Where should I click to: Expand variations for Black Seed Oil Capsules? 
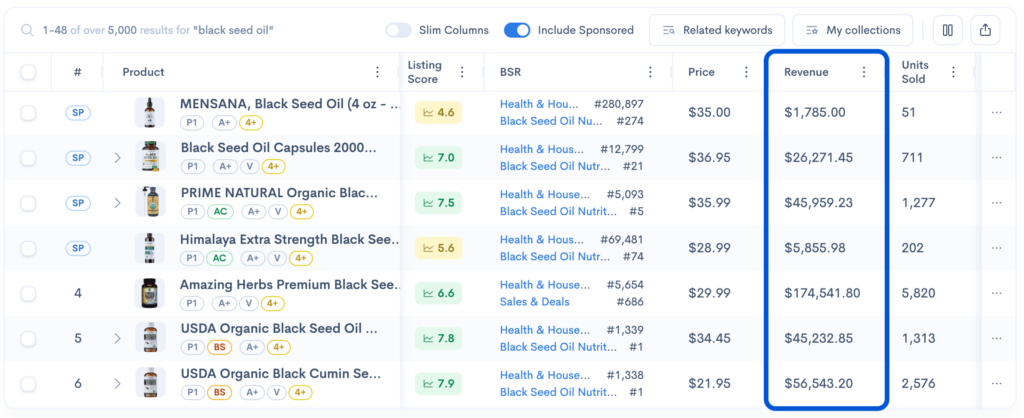click(x=118, y=157)
